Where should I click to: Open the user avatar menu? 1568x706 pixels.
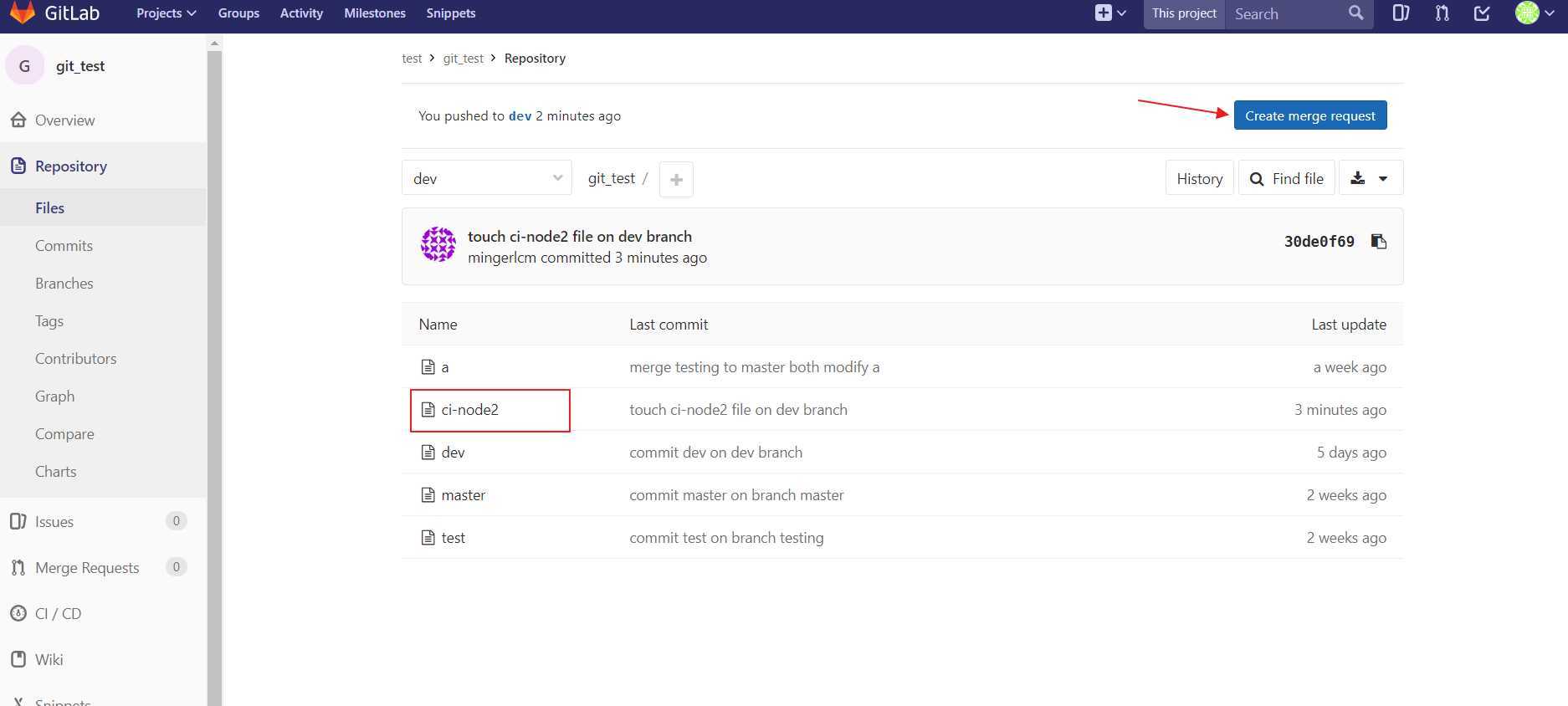[x=1535, y=13]
